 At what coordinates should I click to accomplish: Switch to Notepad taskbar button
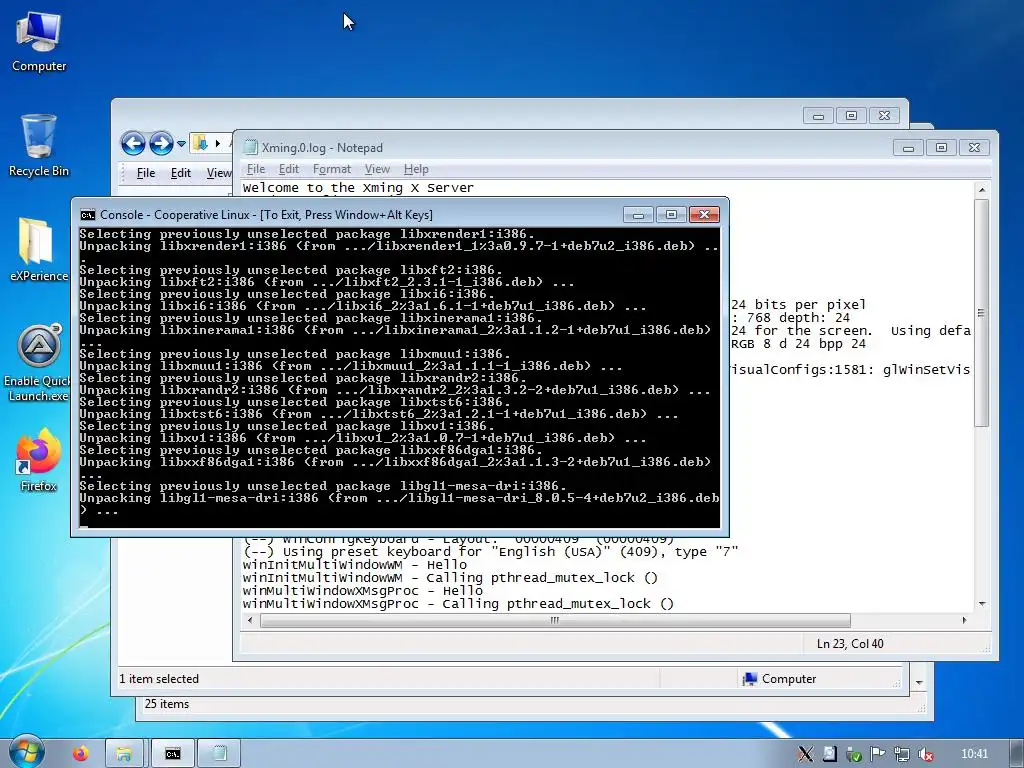[219, 754]
